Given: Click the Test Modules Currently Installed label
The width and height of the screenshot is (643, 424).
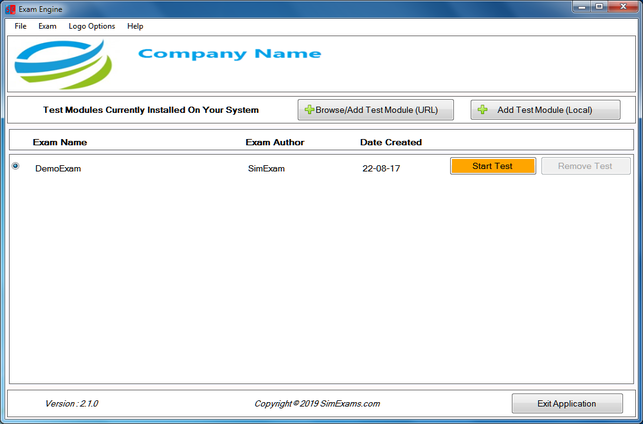Looking at the screenshot, I should click(x=151, y=110).
